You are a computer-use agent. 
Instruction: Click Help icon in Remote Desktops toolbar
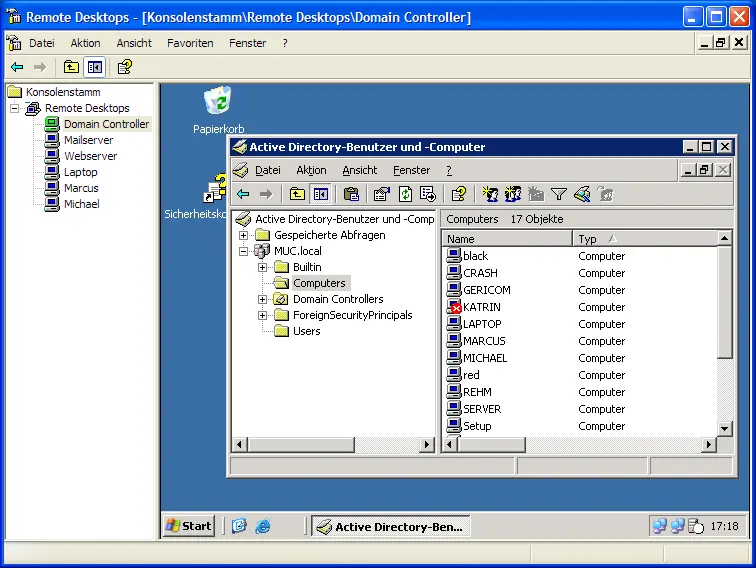click(x=125, y=67)
